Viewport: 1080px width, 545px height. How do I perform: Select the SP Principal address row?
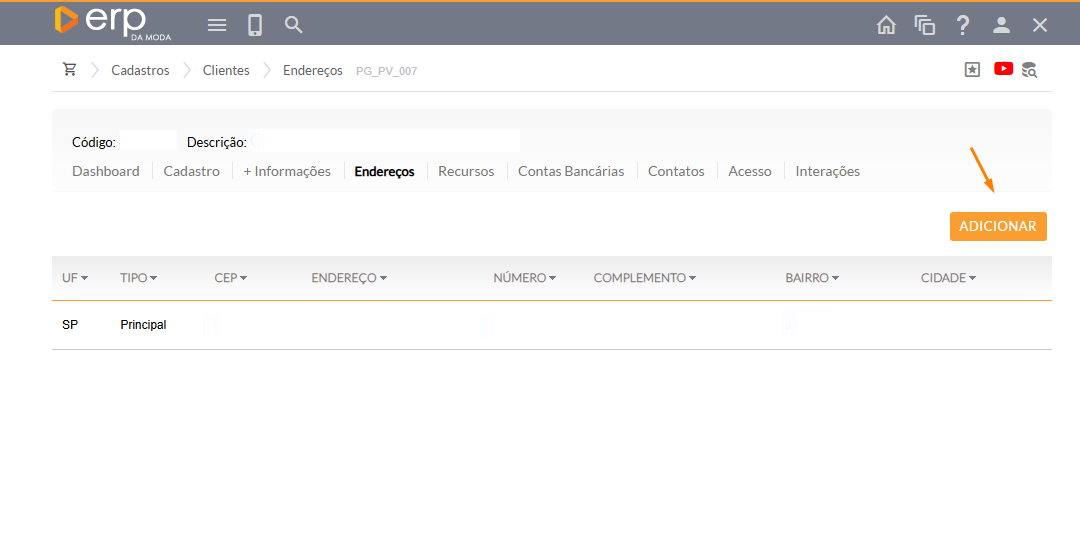point(143,325)
